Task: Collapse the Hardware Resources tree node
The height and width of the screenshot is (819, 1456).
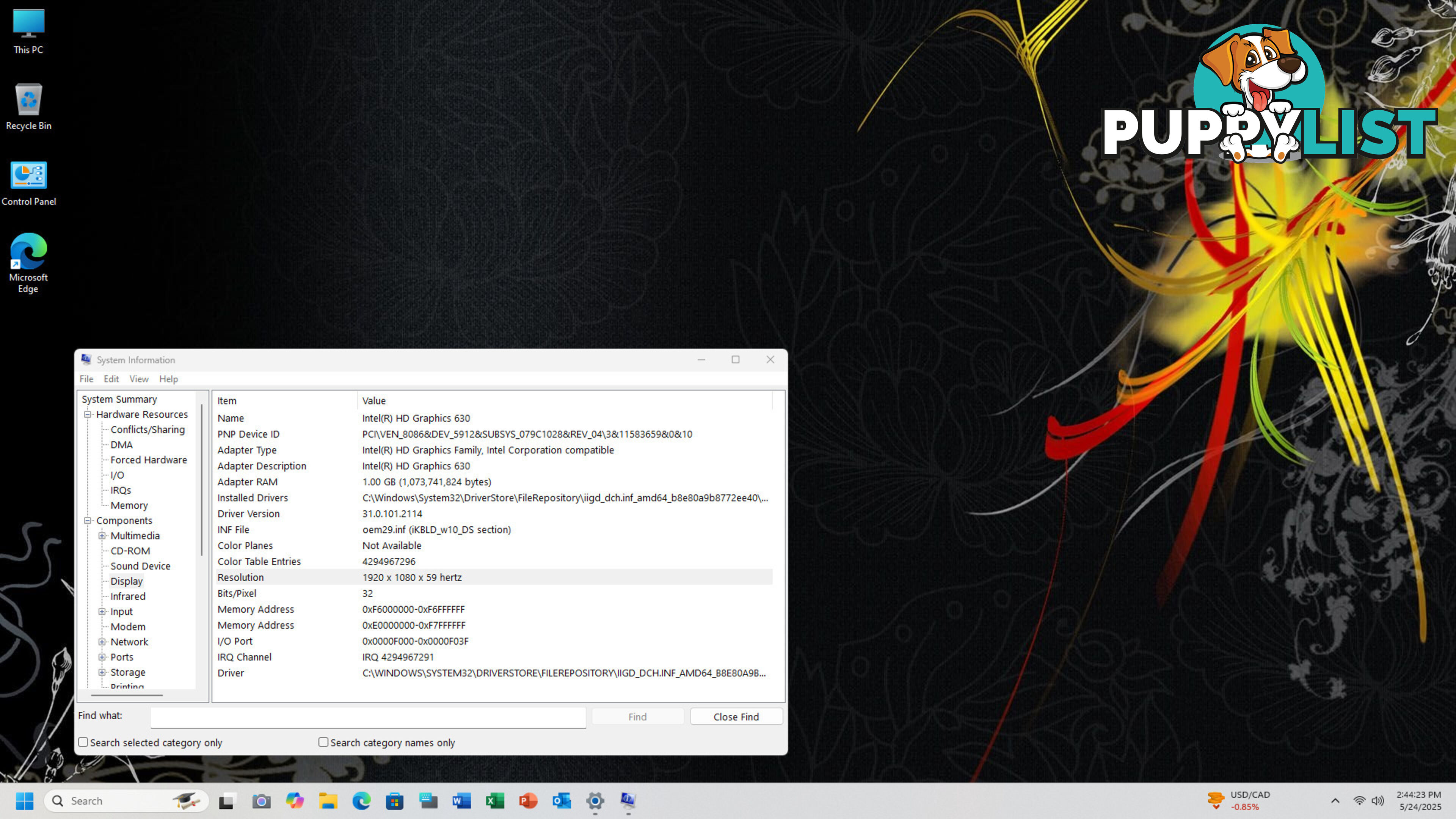Action: (88, 414)
